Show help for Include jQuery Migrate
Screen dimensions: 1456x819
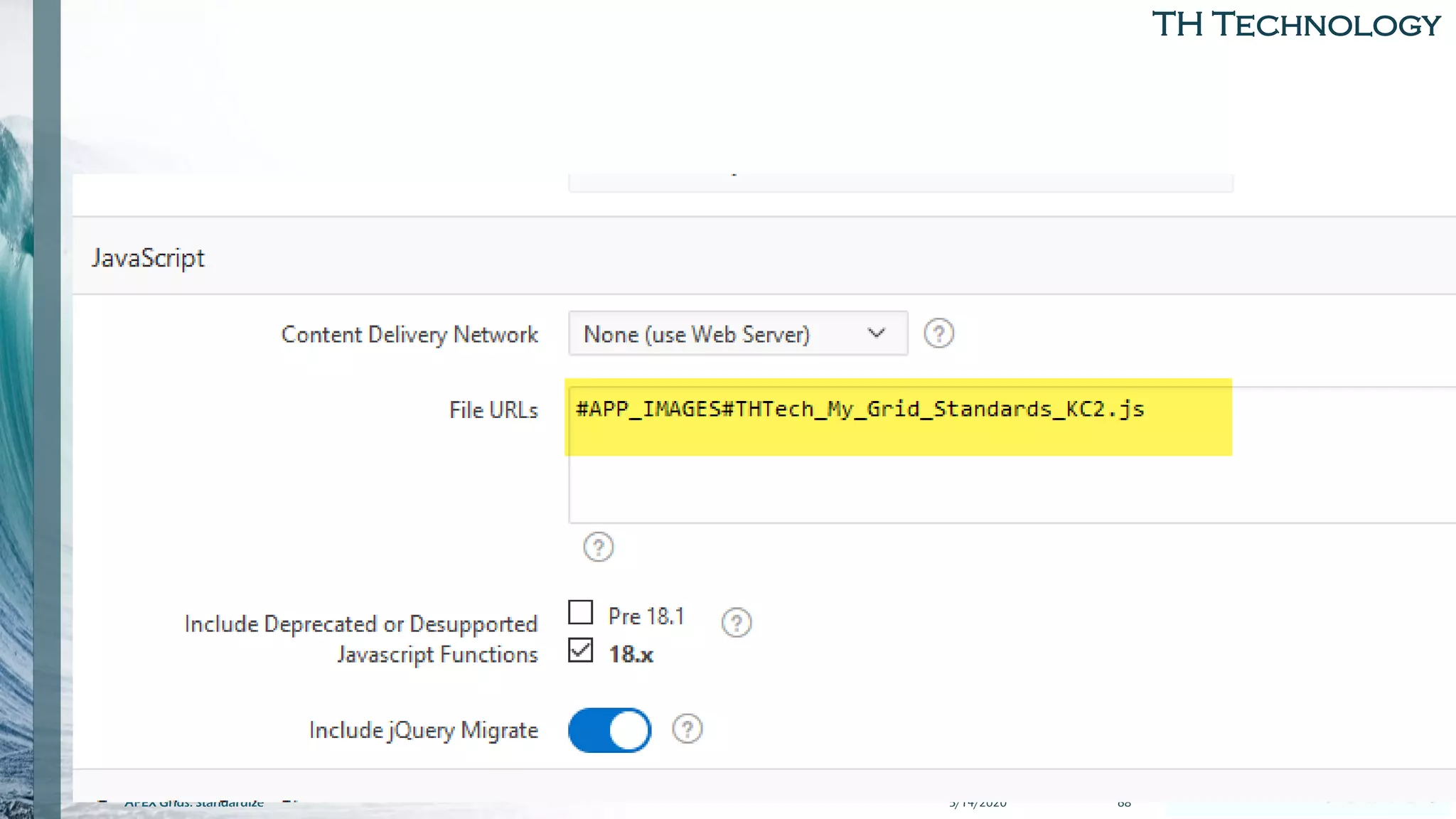[687, 729]
